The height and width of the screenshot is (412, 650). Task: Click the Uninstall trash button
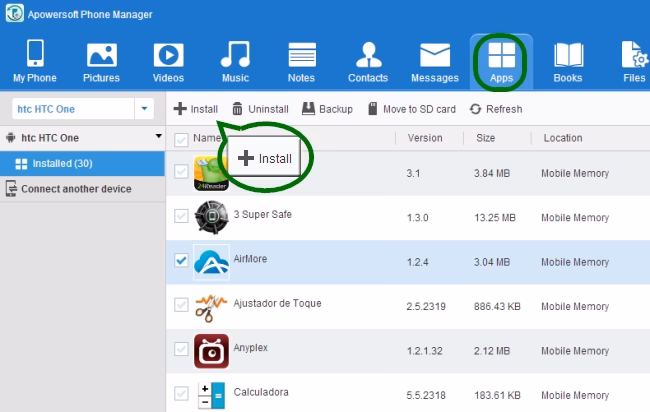click(x=260, y=109)
